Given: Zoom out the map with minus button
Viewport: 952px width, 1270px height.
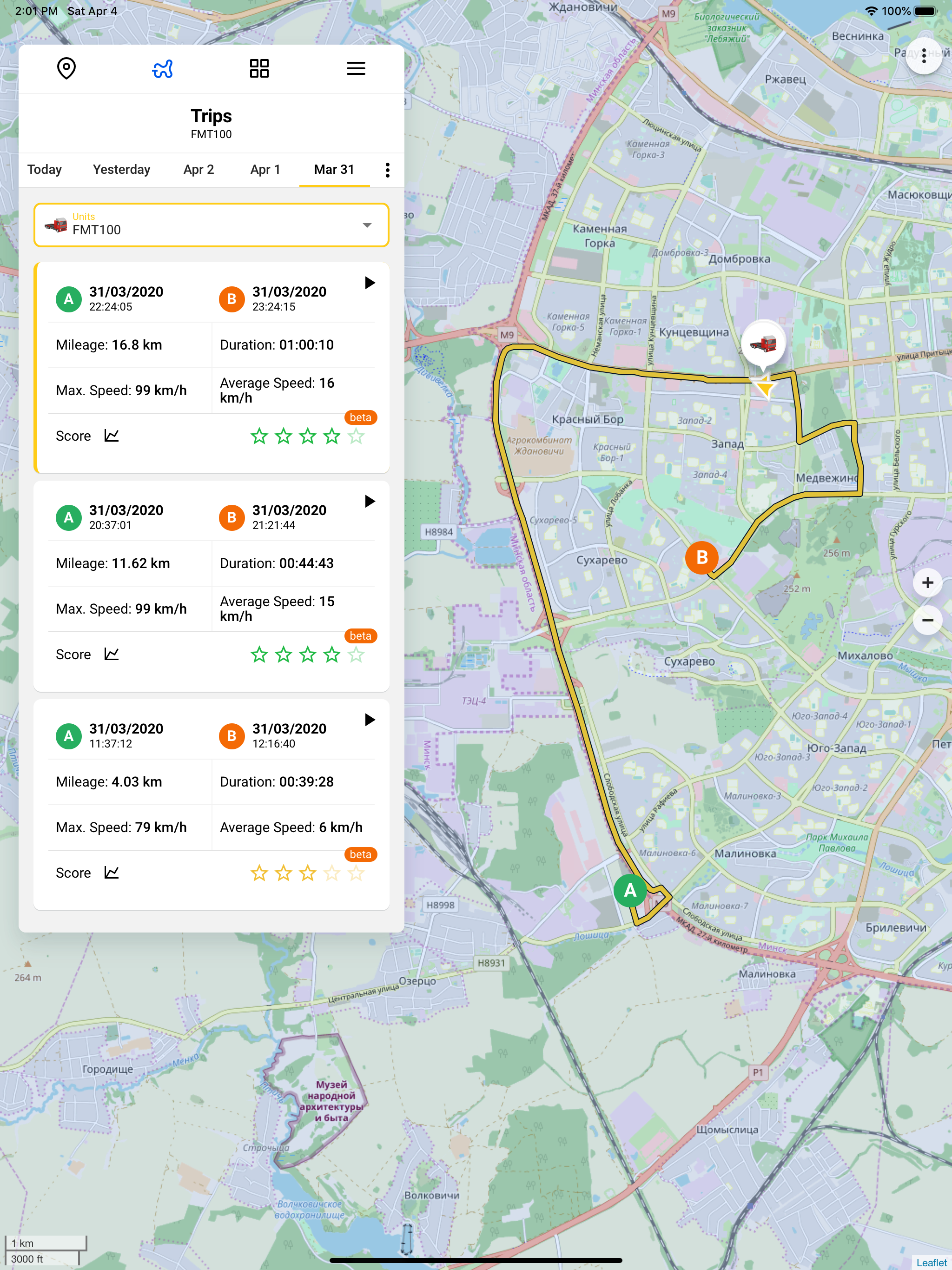Looking at the screenshot, I should (927, 620).
